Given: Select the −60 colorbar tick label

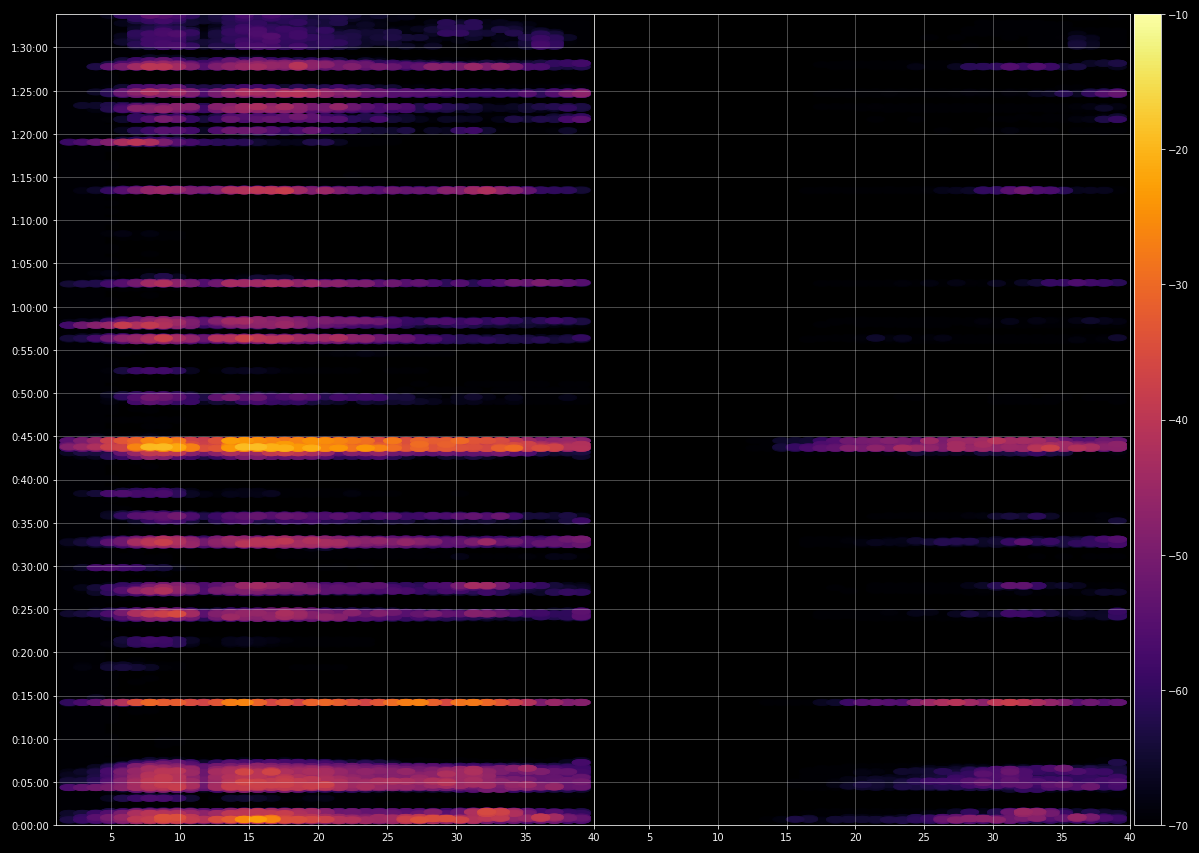Looking at the screenshot, I should [1177, 691].
